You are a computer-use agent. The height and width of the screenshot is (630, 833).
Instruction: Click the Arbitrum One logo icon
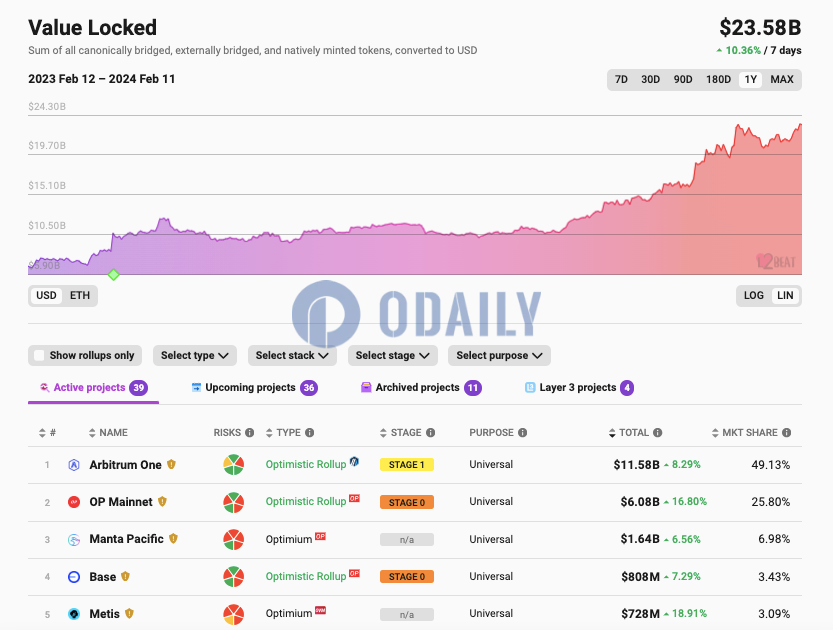pyautogui.click(x=74, y=465)
